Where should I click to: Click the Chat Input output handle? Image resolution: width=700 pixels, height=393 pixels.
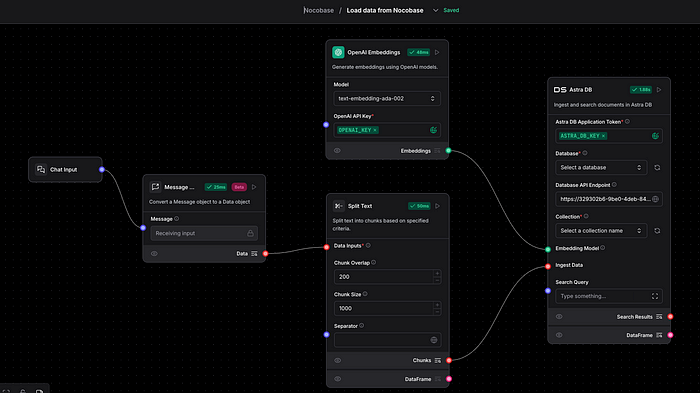pos(102,170)
